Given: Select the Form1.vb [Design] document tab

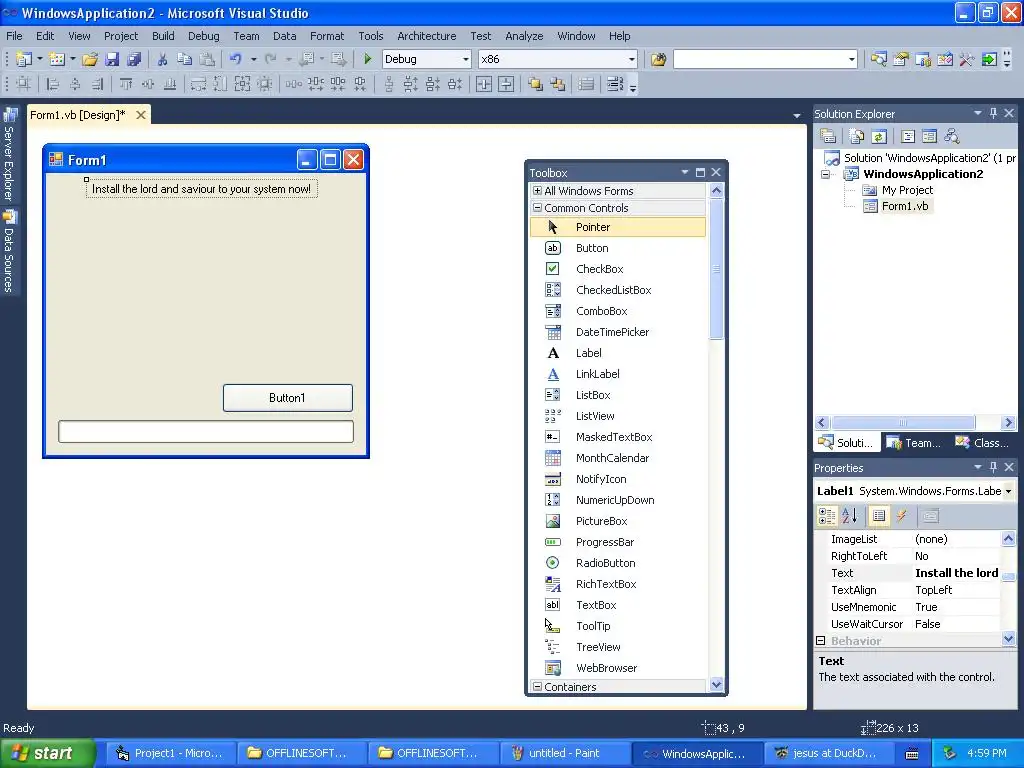Looking at the screenshot, I should click(x=78, y=115).
